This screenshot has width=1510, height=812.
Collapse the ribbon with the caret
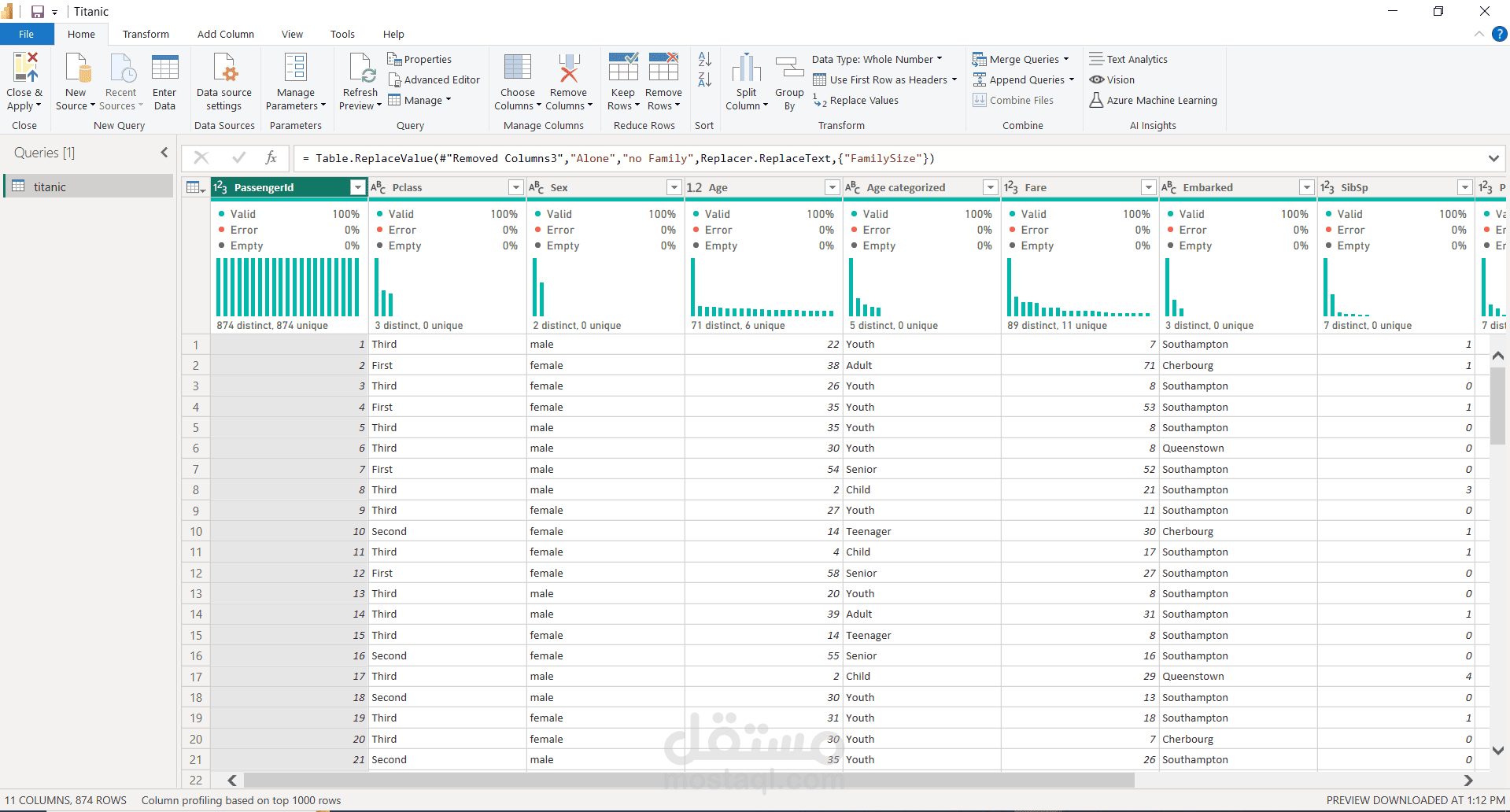[1479, 34]
